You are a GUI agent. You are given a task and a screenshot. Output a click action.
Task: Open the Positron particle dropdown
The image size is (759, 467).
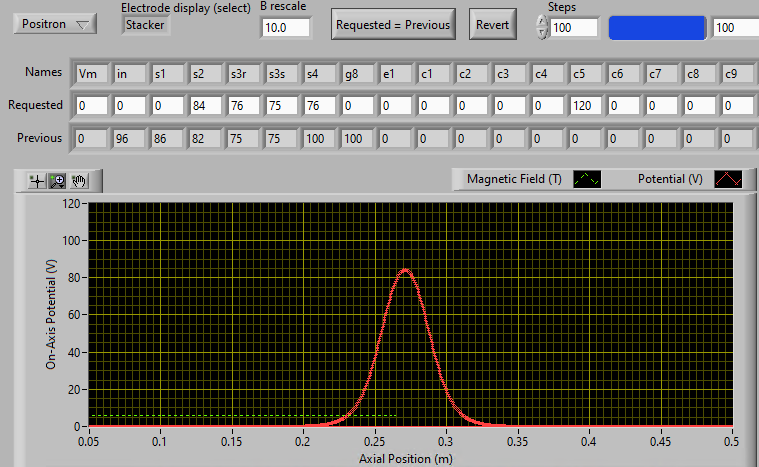tap(55, 24)
